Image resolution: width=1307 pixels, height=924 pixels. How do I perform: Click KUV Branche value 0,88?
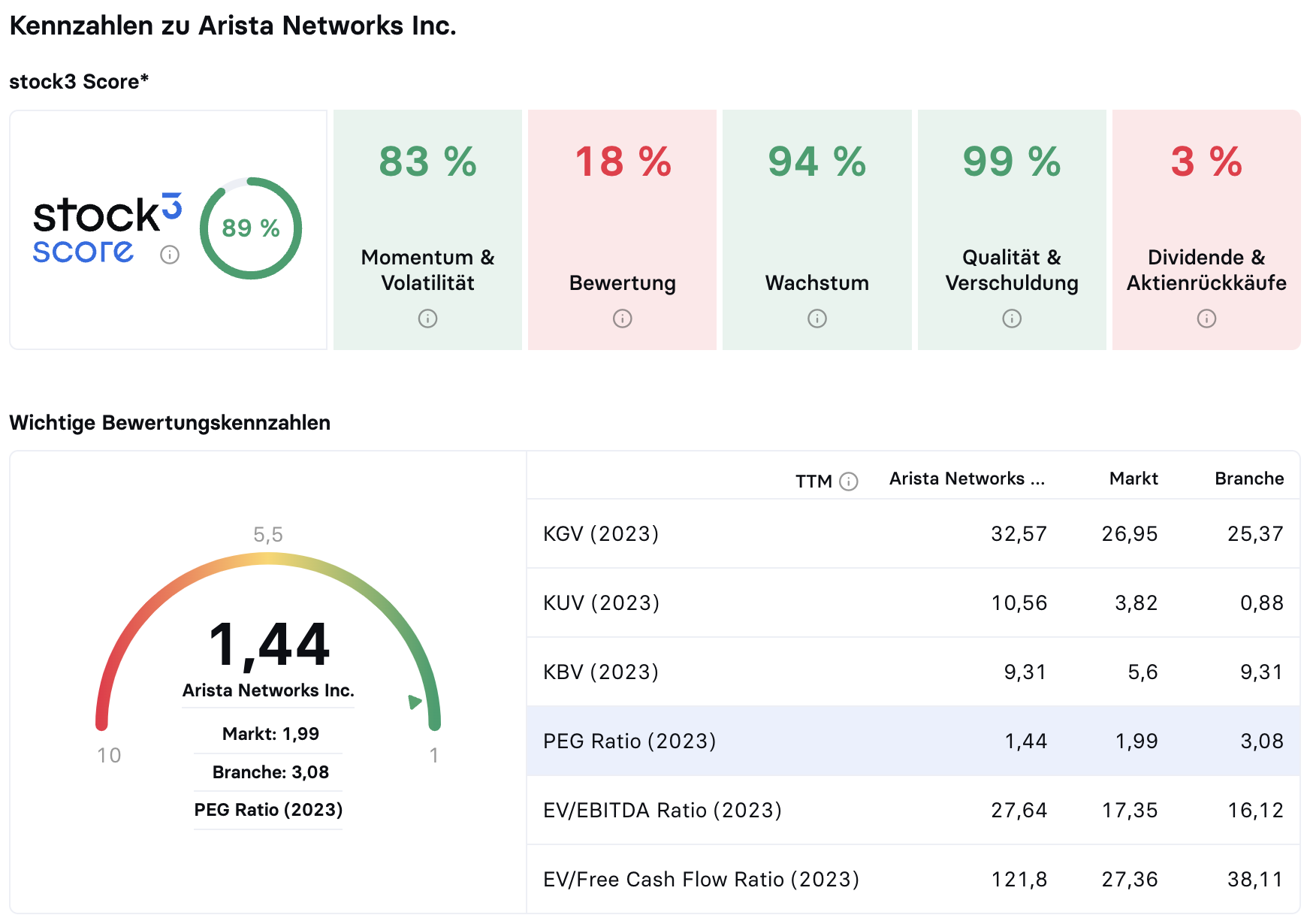coord(1262,602)
